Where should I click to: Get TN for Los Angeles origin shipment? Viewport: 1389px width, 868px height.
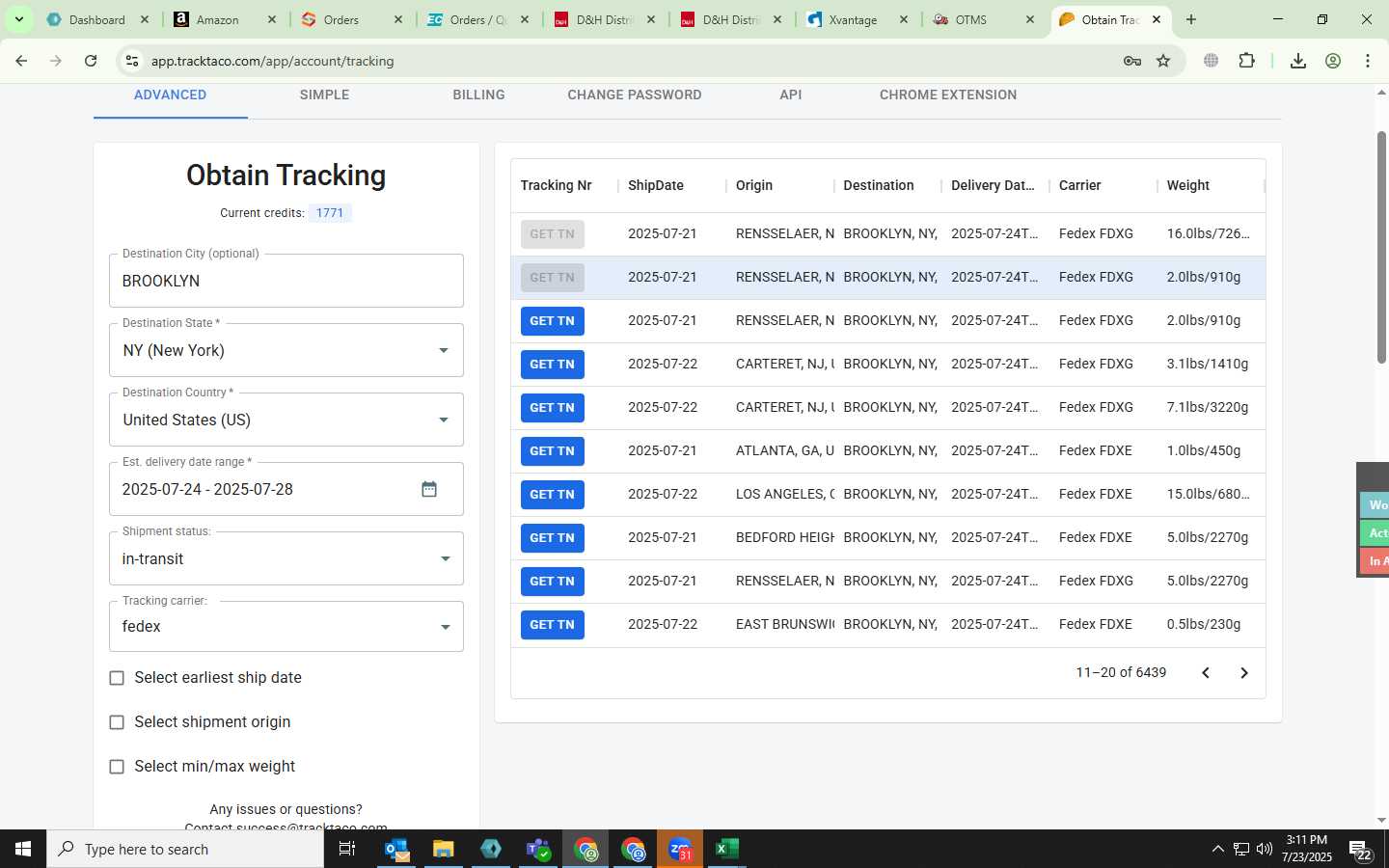pos(553,495)
